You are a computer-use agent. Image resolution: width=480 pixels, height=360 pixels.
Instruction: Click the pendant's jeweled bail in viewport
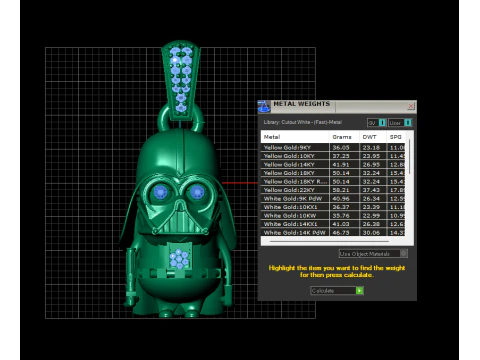[181, 81]
